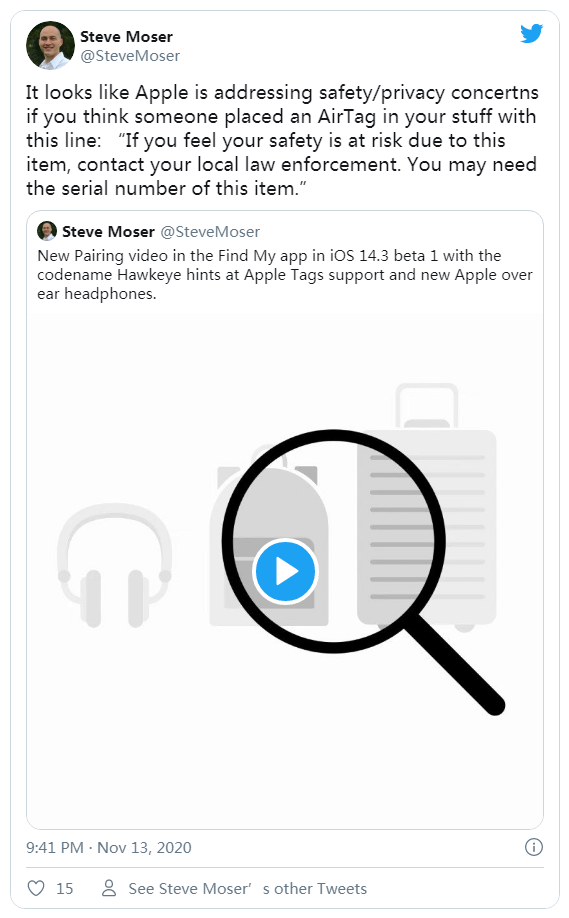See Steve Moser's other Tweets
Image resolution: width=569 pixels, height=918 pixels.
point(248,889)
